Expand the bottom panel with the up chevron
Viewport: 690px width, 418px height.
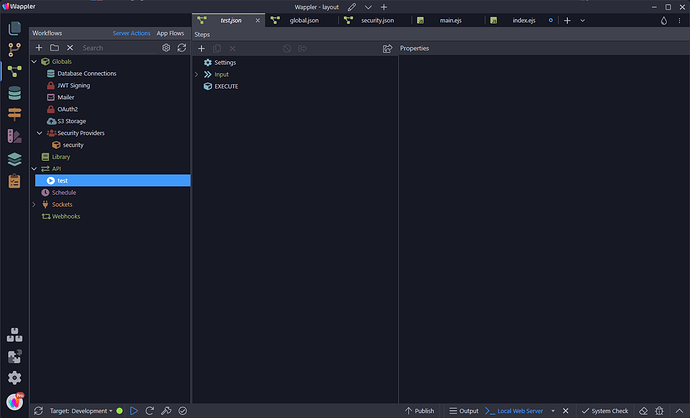click(679, 411)
